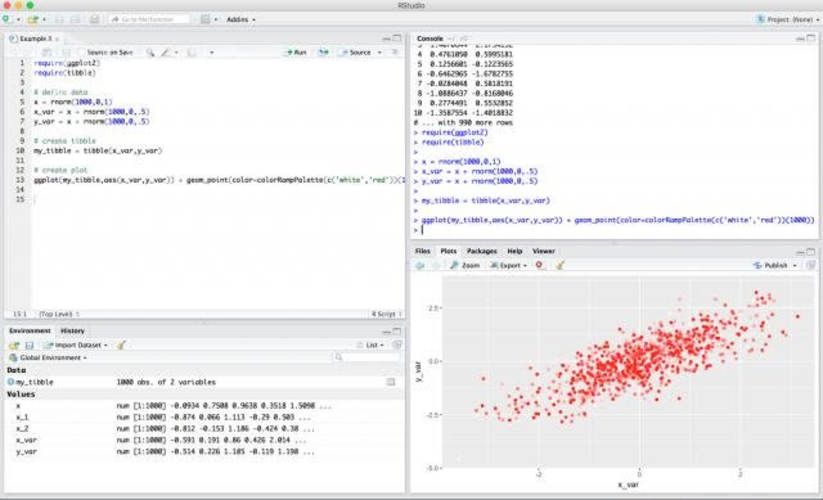Open the New File dropdown arrow
The image size is (823, 500).
(18, 20)
